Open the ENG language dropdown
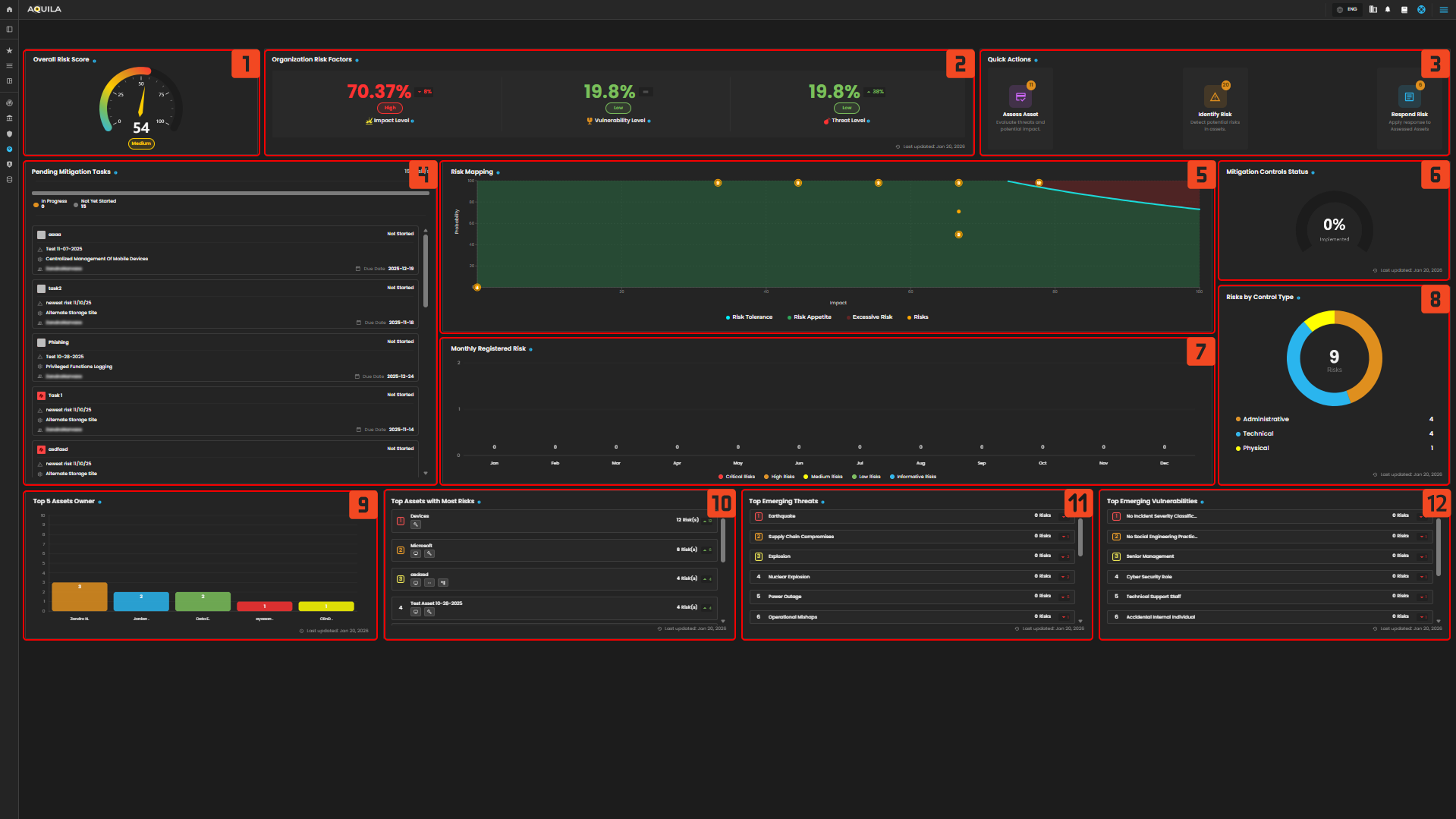 [1348, 10]
